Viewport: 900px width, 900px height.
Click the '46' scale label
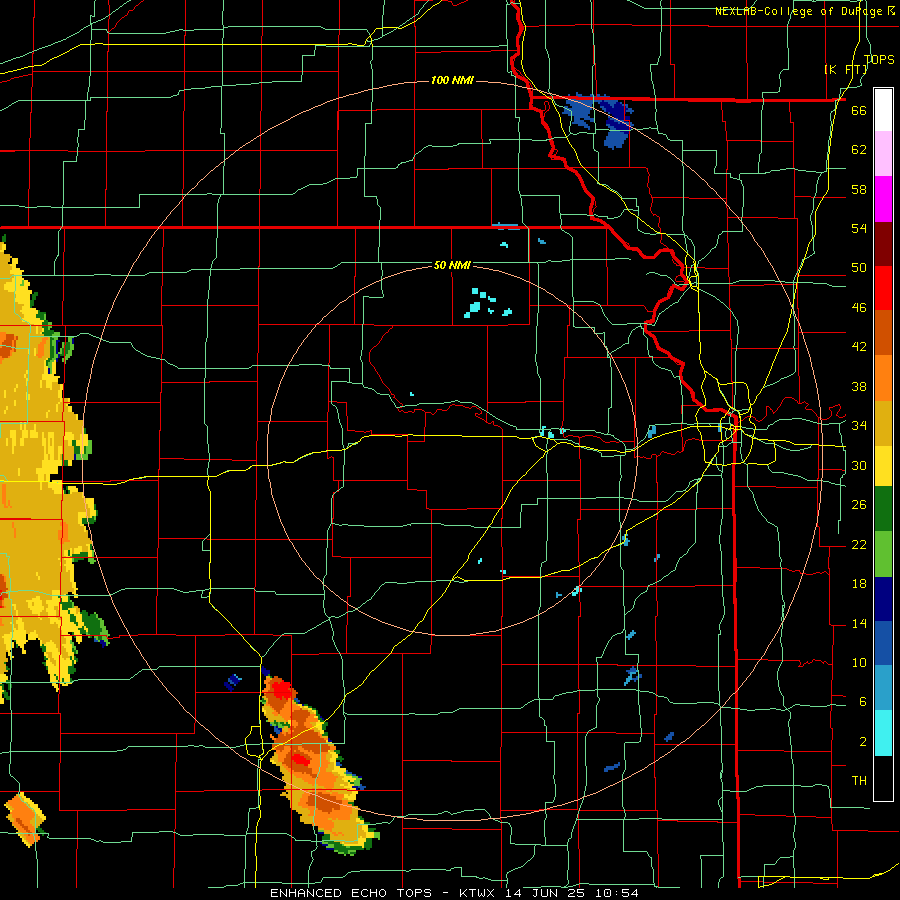(x=859, y=307)
